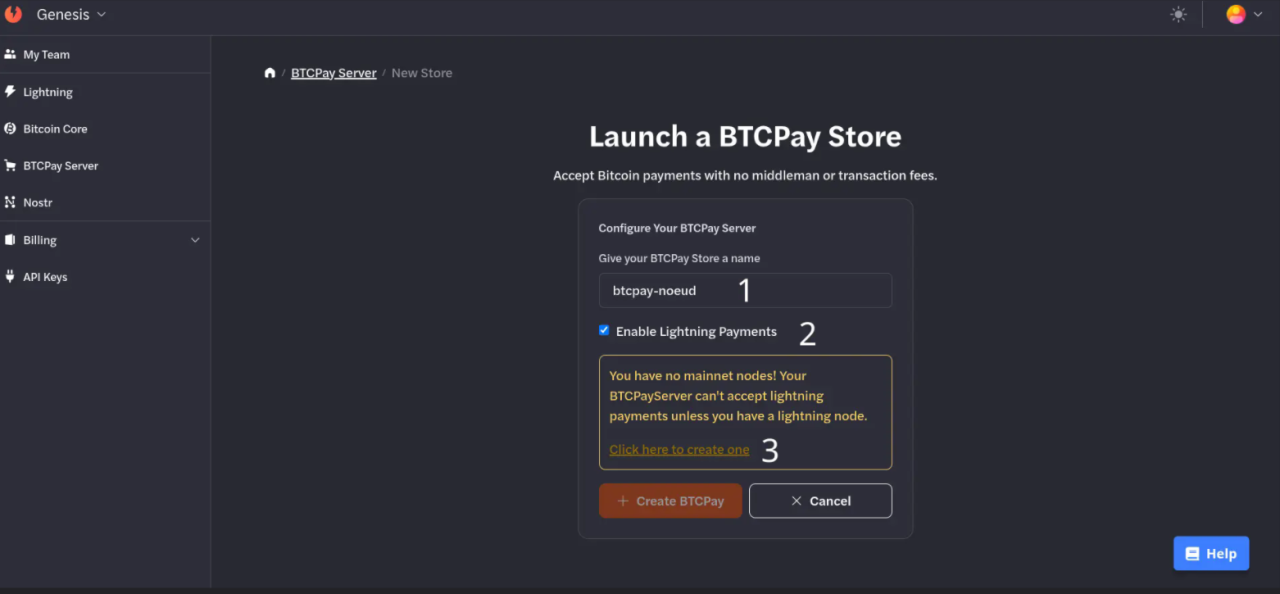Screen dimensions: 1280x594
Task: Click 'Click here to create one' link
Action: point(679,450)
